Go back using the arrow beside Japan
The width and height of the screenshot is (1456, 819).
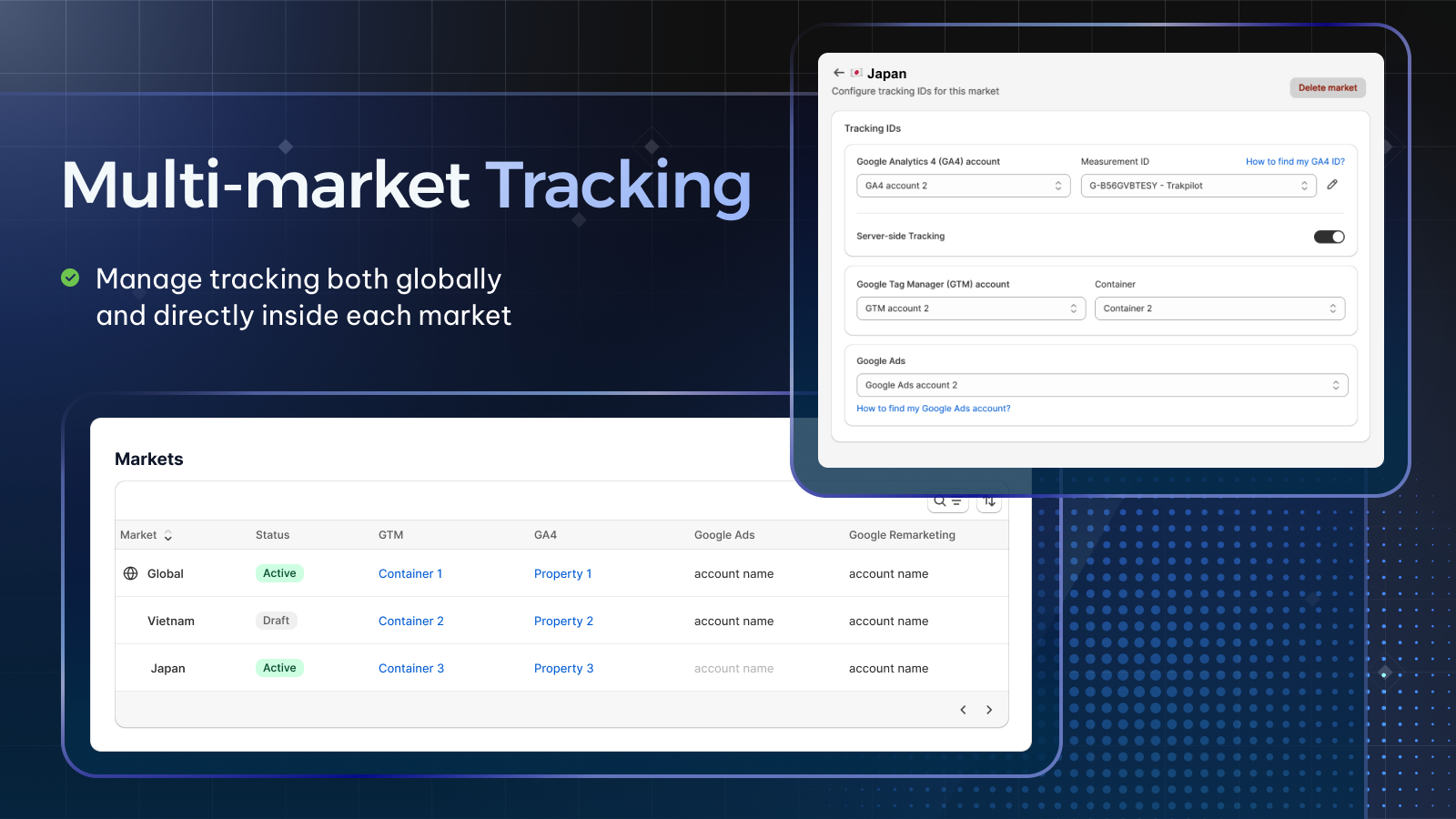point(838,73)
